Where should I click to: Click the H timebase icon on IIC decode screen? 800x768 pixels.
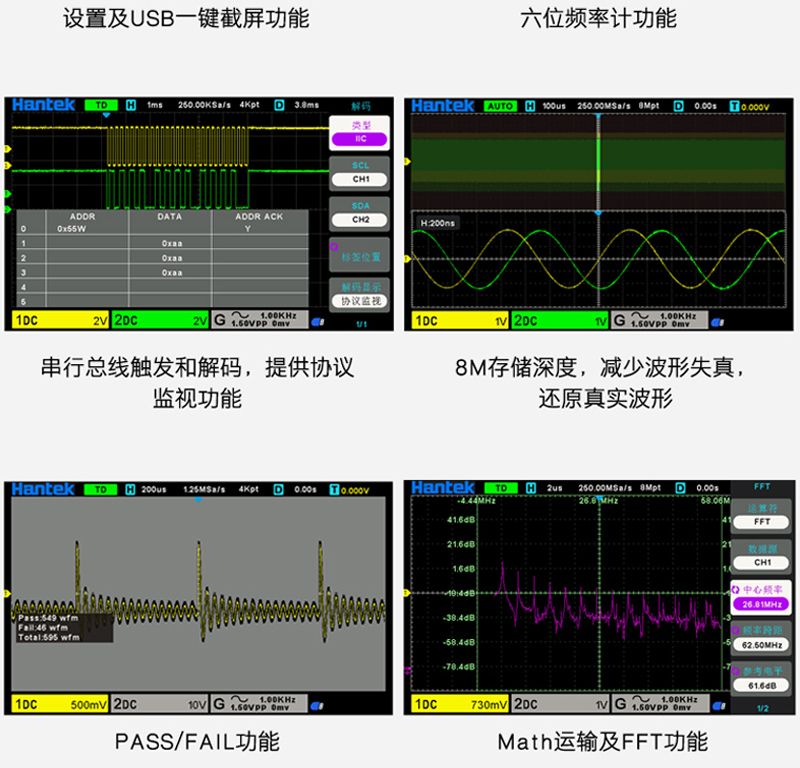(x=131, y=105)
